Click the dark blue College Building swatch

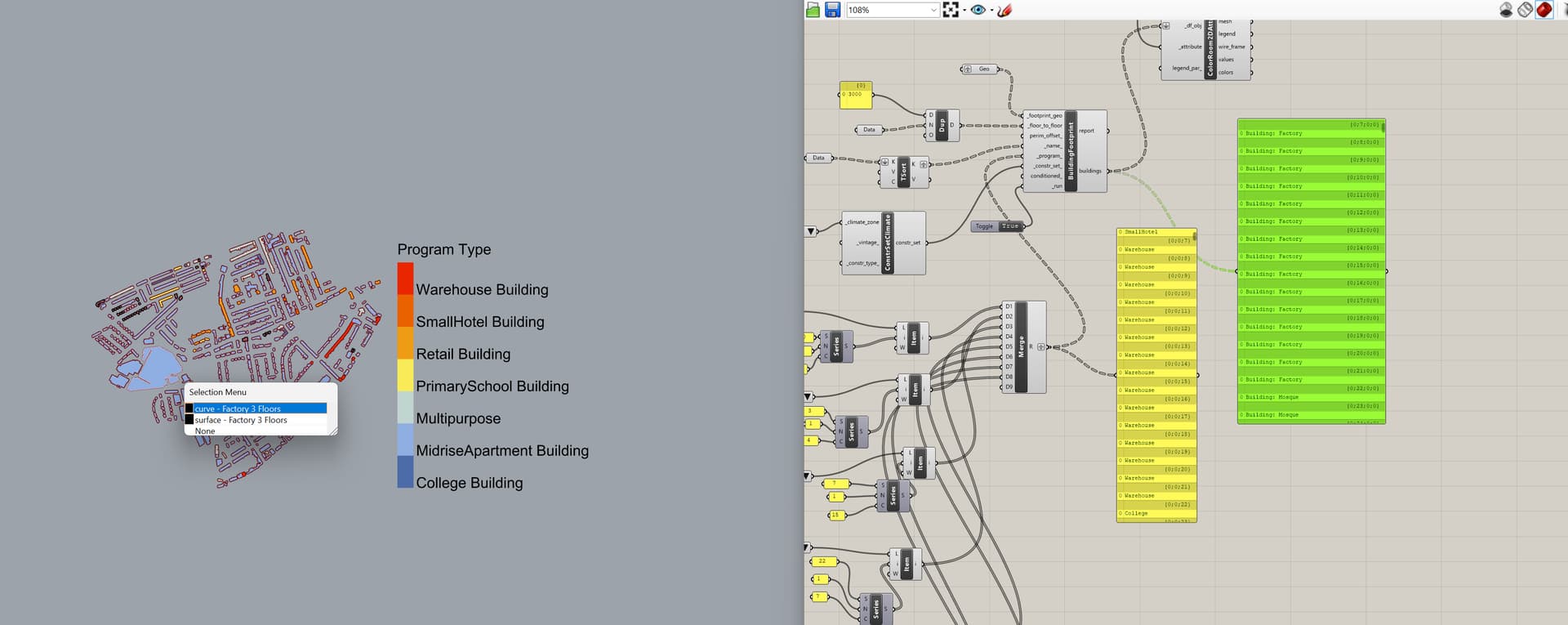click(405, 472)
